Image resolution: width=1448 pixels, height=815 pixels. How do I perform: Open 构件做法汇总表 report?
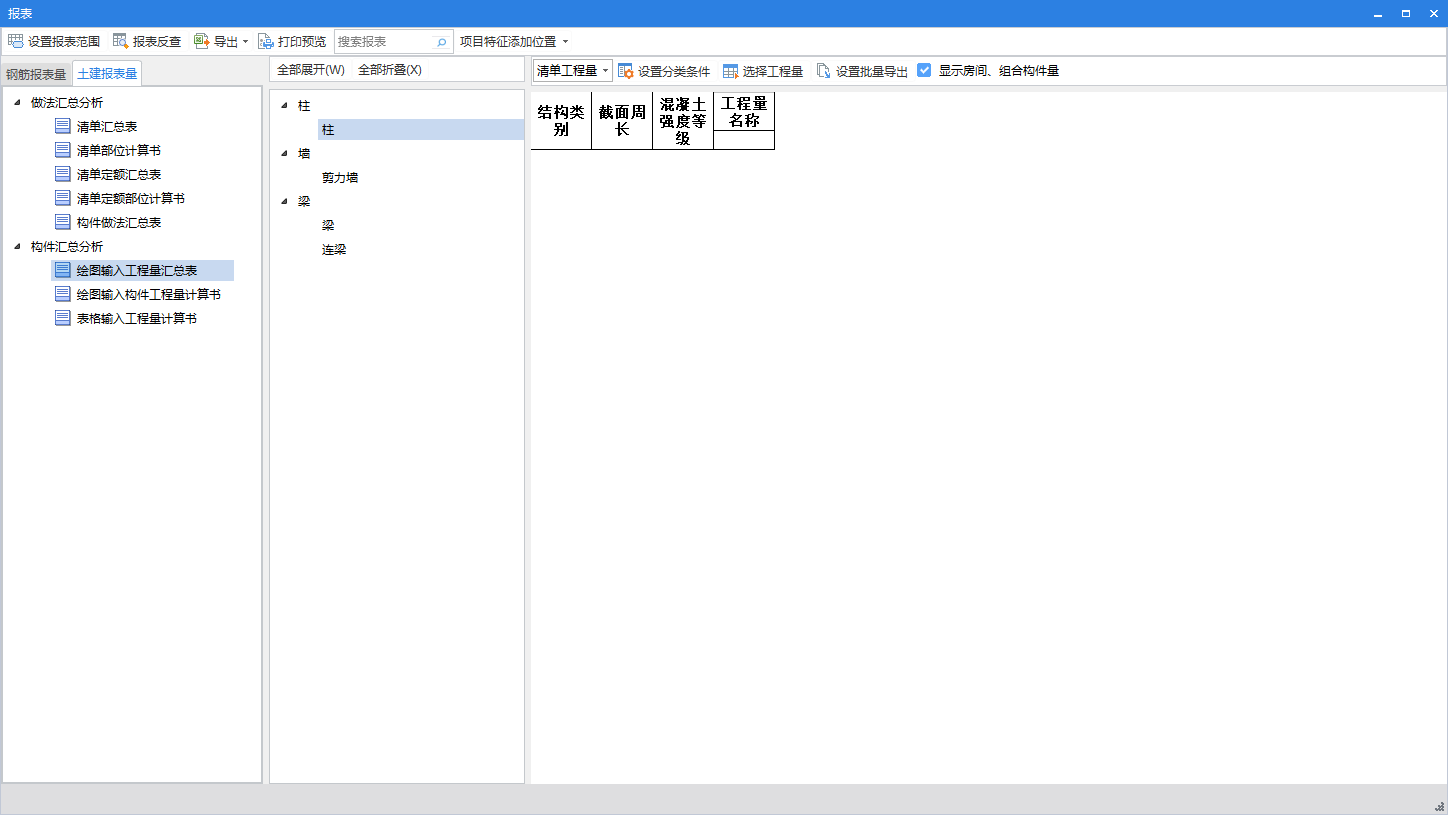[119, 222]
